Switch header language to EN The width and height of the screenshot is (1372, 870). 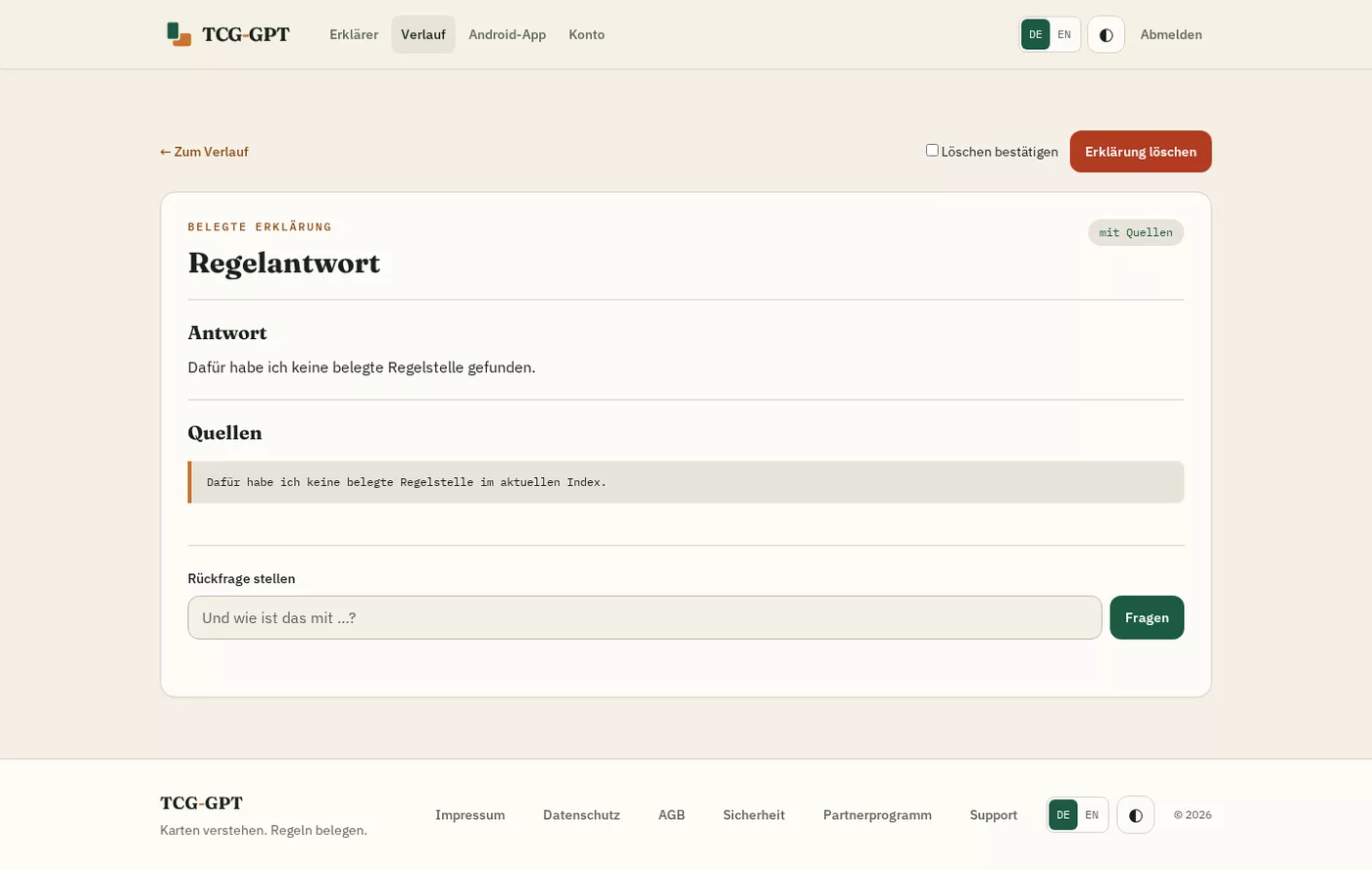point(1064,34)
